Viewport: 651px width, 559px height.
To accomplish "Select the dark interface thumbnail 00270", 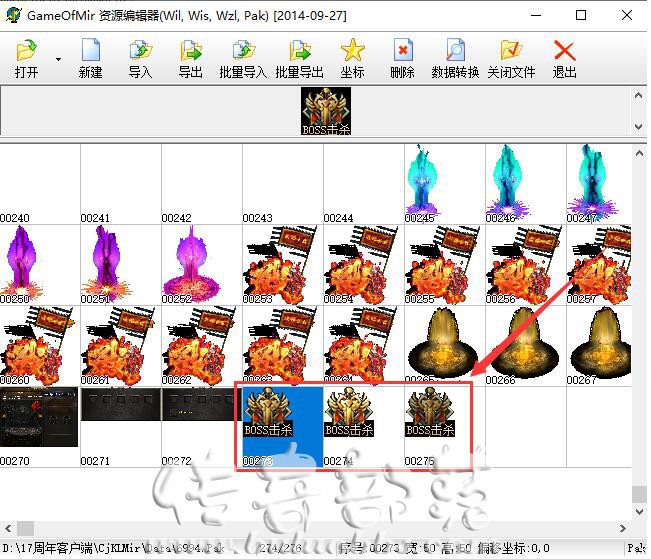I will (39, 418).
